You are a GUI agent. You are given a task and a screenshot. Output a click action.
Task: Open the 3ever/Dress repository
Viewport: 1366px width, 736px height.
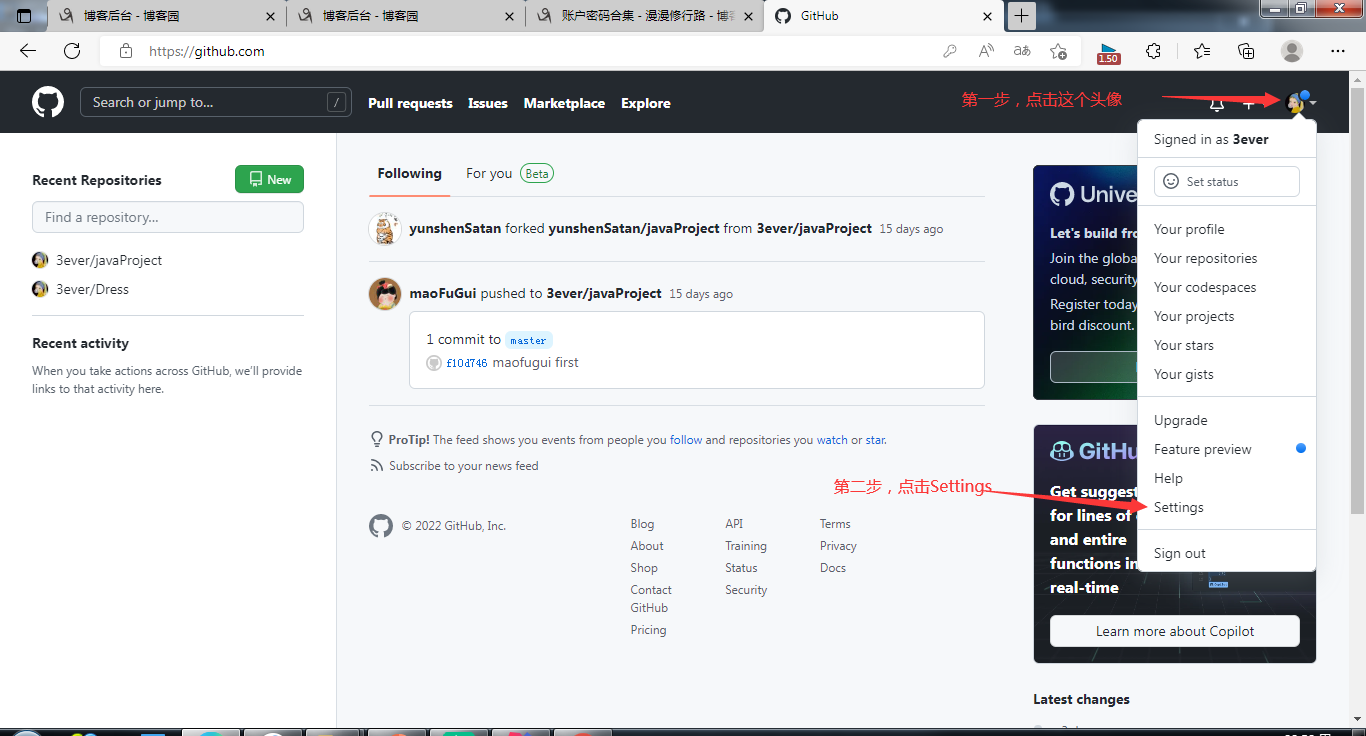[92, 289]
